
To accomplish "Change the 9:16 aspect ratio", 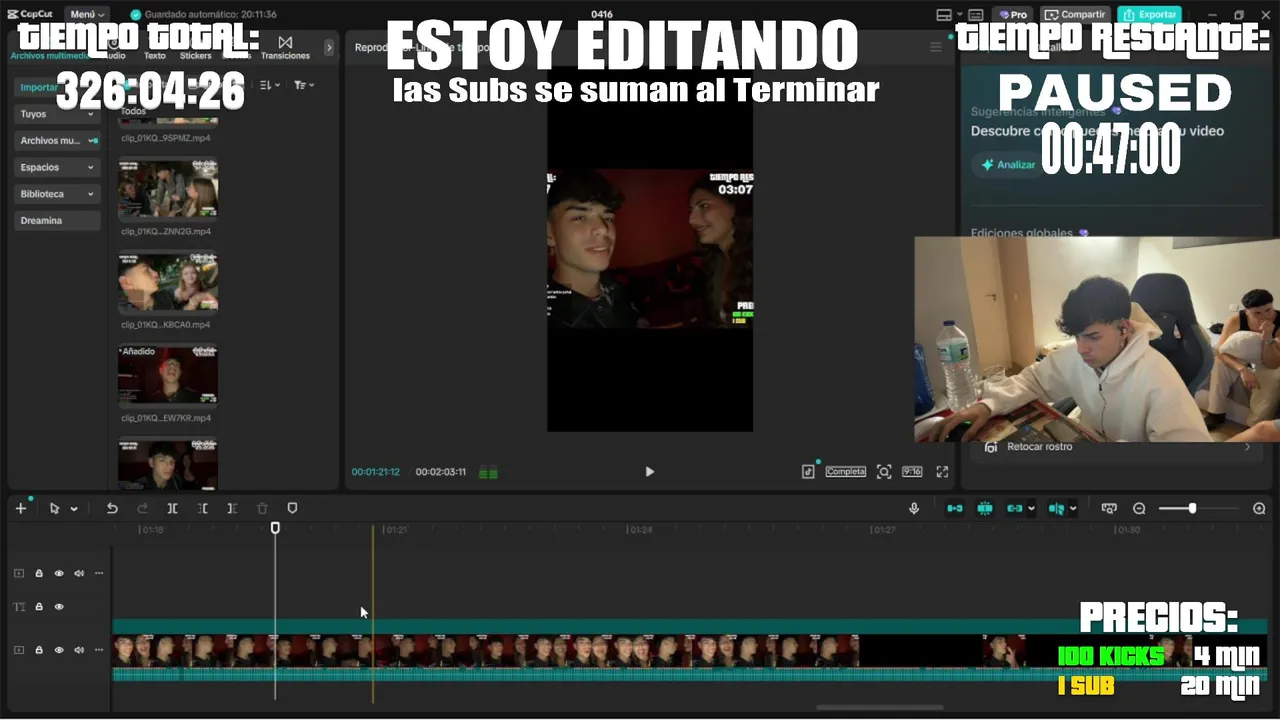I will (912, 471).
